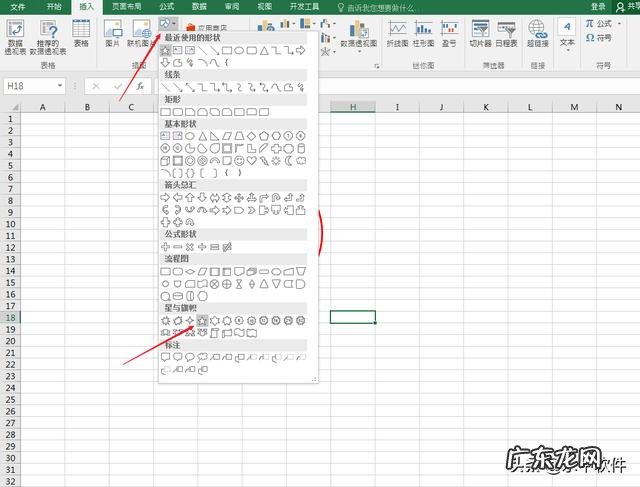Image resolution: width=640 pixels, height=487 pixels.
Task: Select the 5-point star in Stars and Banners
Action: [x=202, y=321]
